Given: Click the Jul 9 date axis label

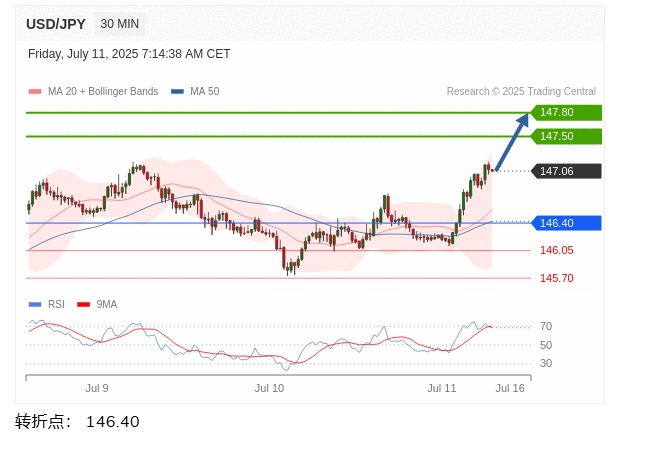Looking at the screenshot, I should pyautogui.click(x=97, y=388).
